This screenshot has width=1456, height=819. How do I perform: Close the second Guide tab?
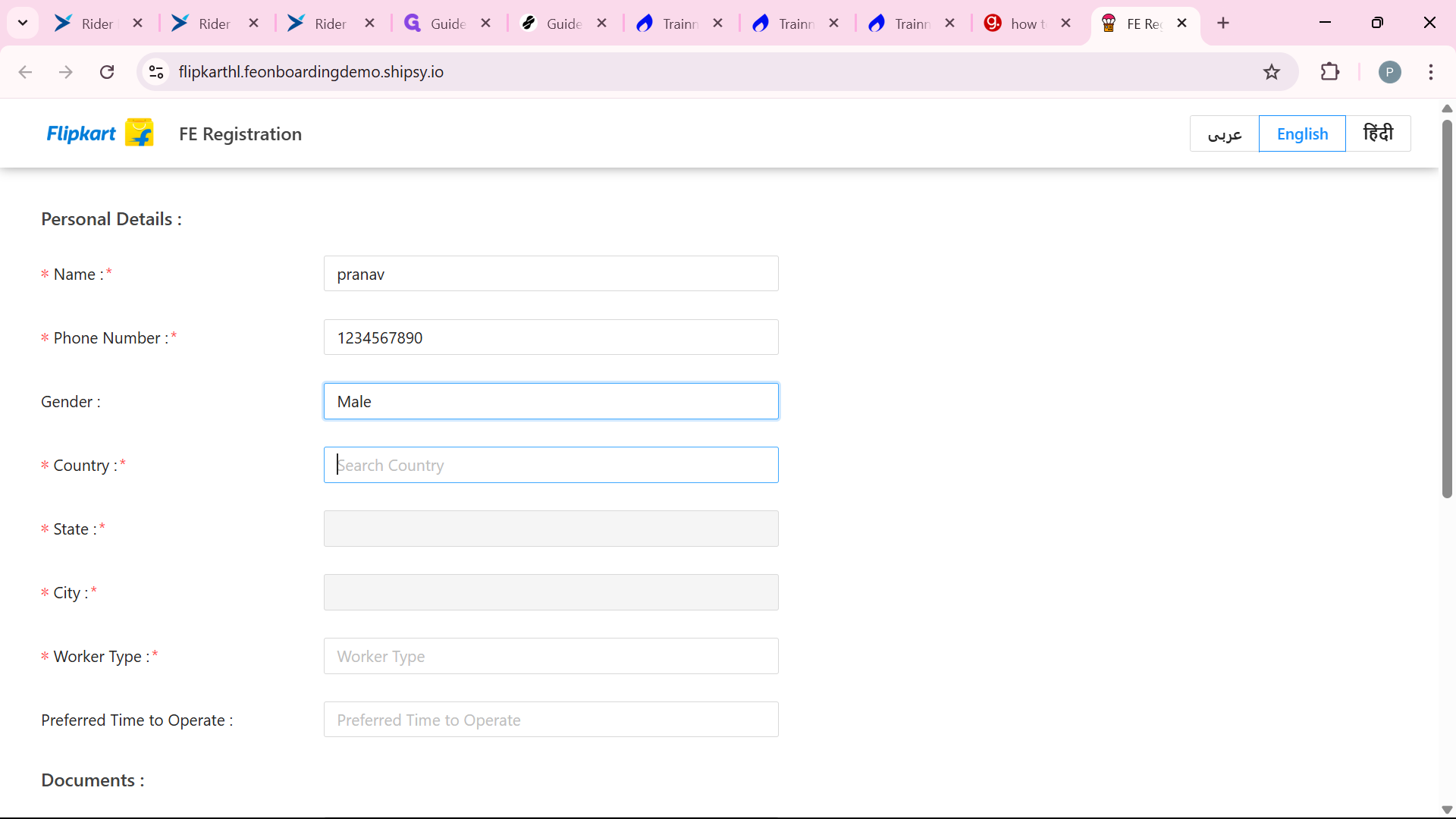[x=602, y=24]
